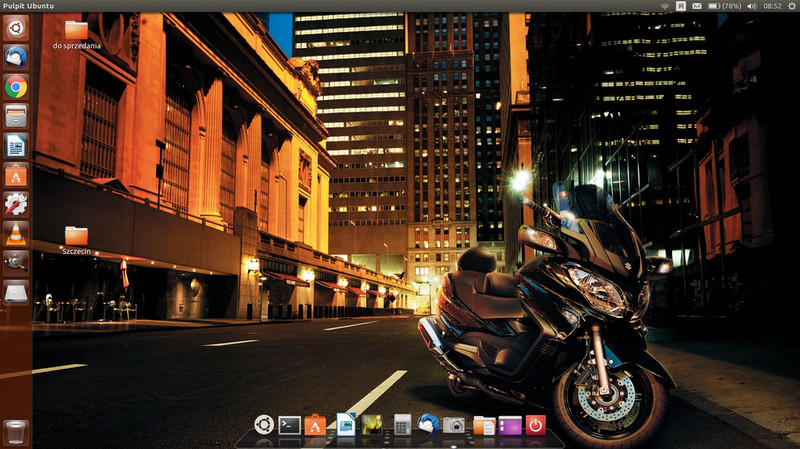Open LibreOffice Writer in the launcher
Image resolution: width=800 pixels, height=449 pixels.
point(15,146)
